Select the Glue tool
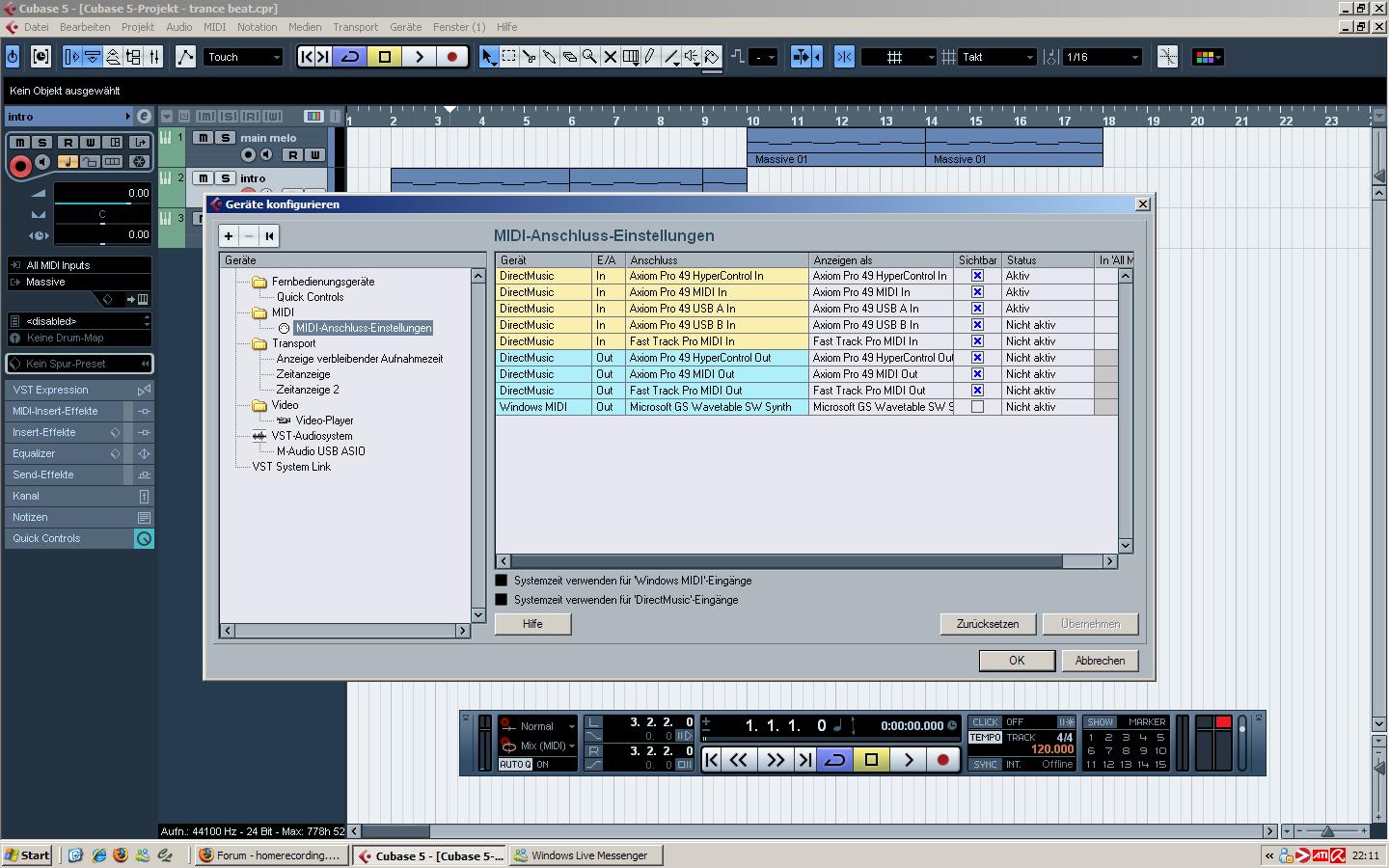This screenshot has height=868, width=1389. coord(549,57)
